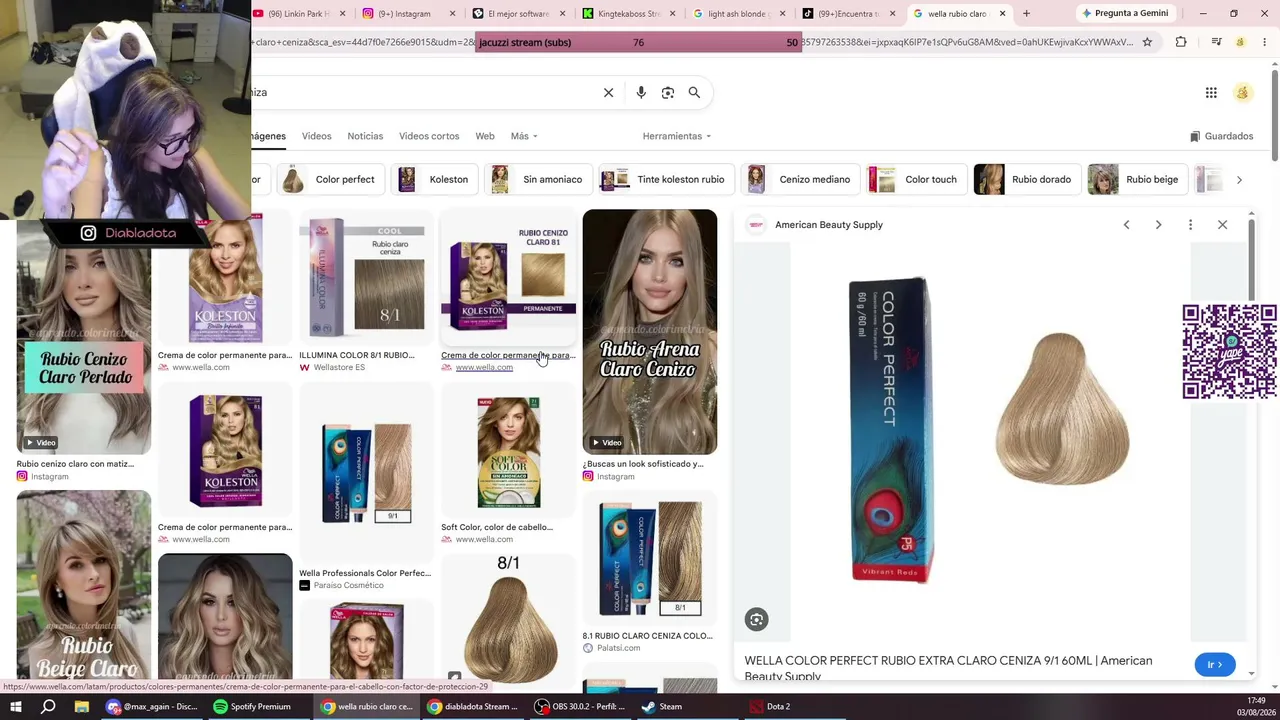Screen dimensions: 1280x720
Task: Filter results by 'Sin amoniaco' chip
Action: pyautogui.click(x=538, y=179)
